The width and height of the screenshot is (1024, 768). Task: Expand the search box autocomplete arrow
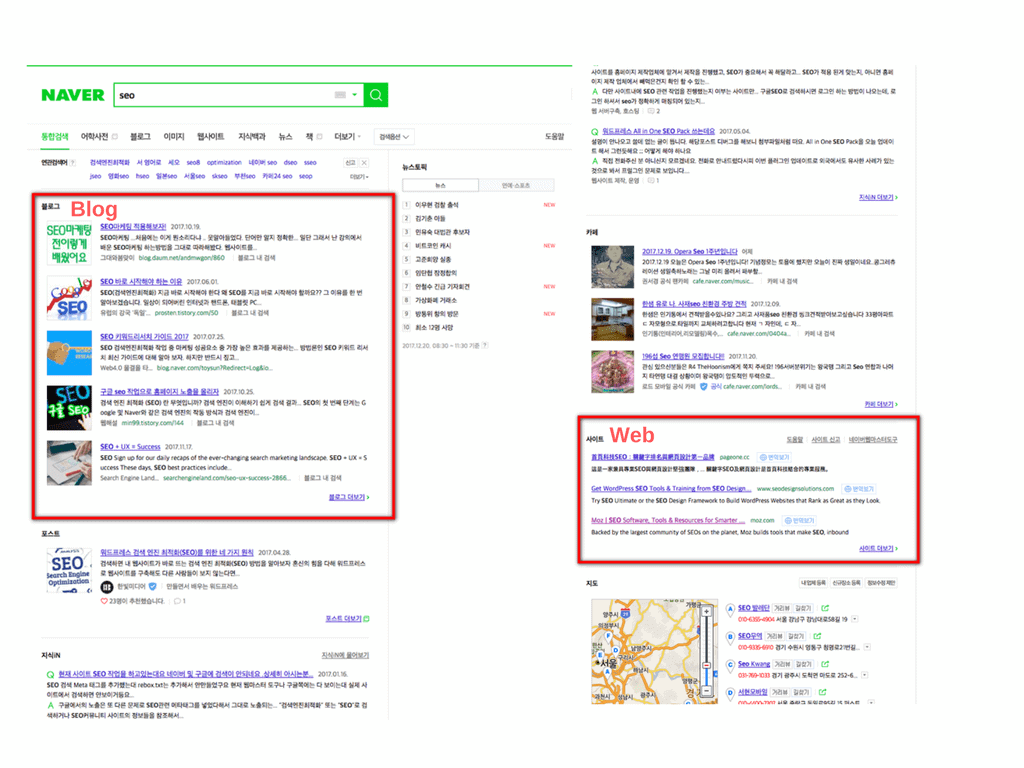pos(355,95)
